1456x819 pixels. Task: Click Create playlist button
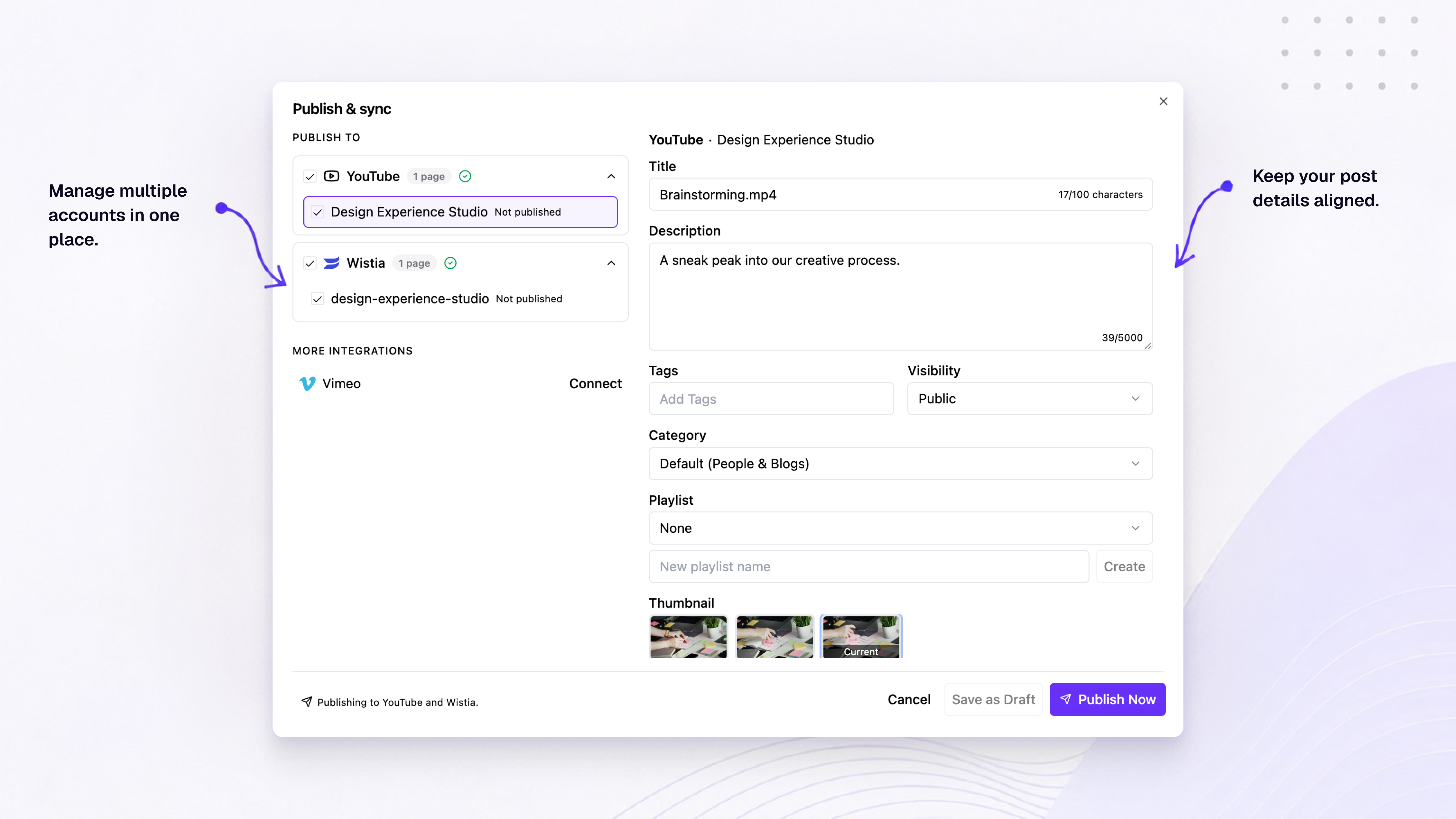coord(1124,567)
